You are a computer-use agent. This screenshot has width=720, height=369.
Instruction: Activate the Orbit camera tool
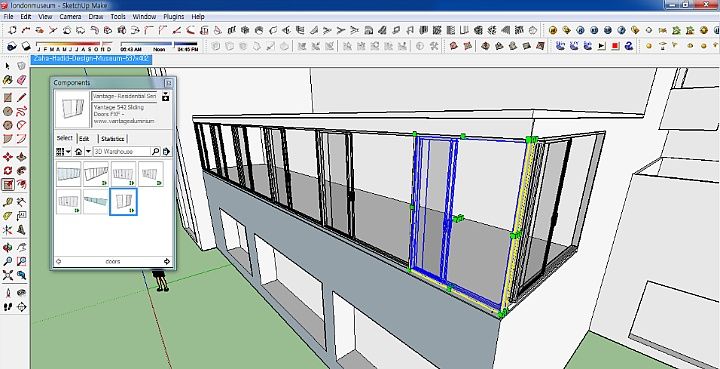coord(8,248)
